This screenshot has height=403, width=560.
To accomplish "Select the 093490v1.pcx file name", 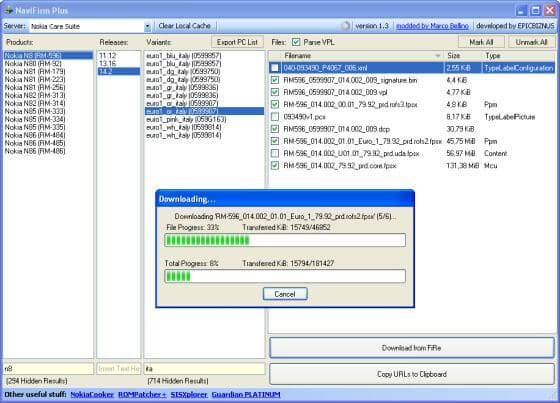I will pyautogui.click(x=304, y=117).
